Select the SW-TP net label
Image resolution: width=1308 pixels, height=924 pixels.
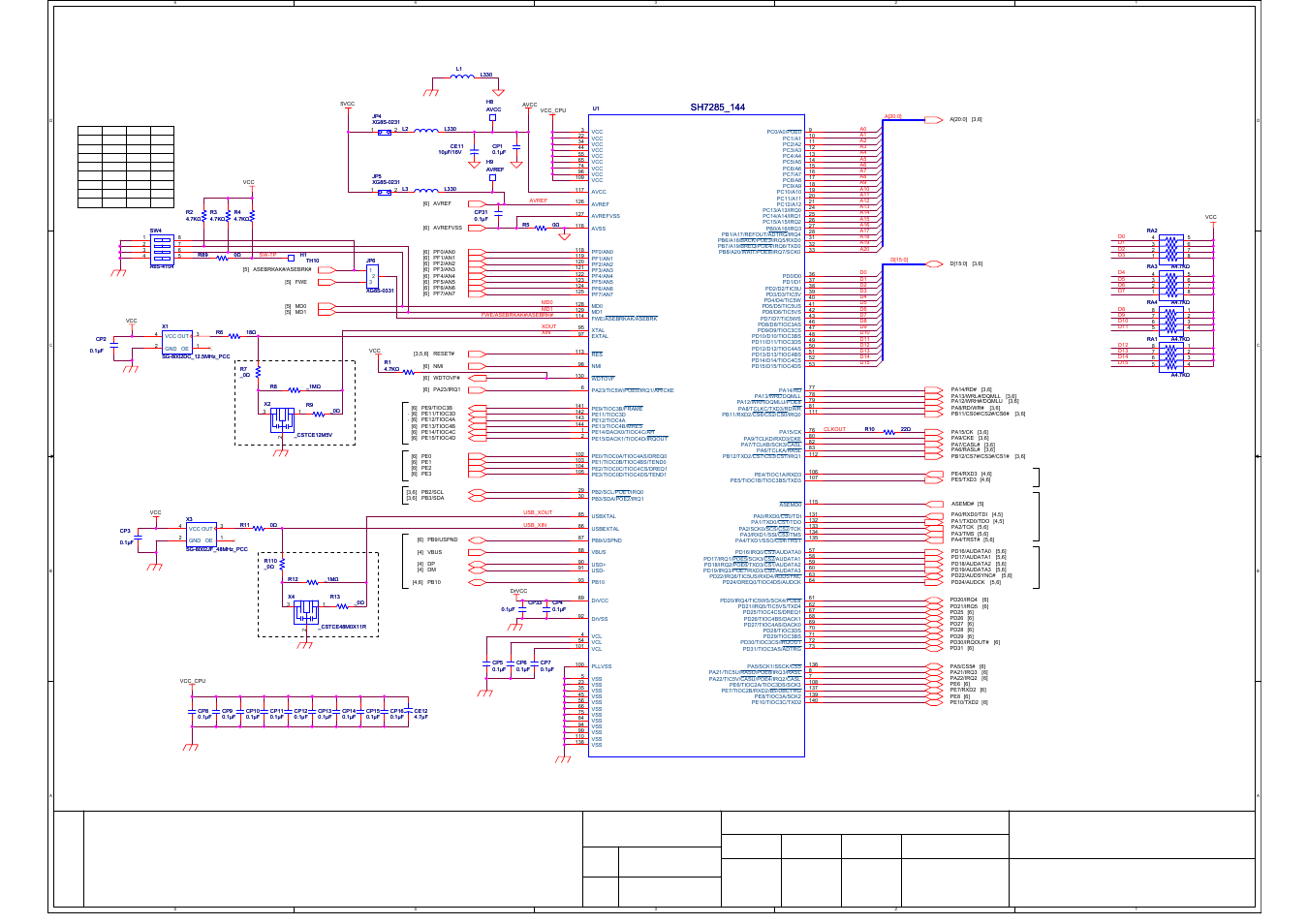[267, 255]
